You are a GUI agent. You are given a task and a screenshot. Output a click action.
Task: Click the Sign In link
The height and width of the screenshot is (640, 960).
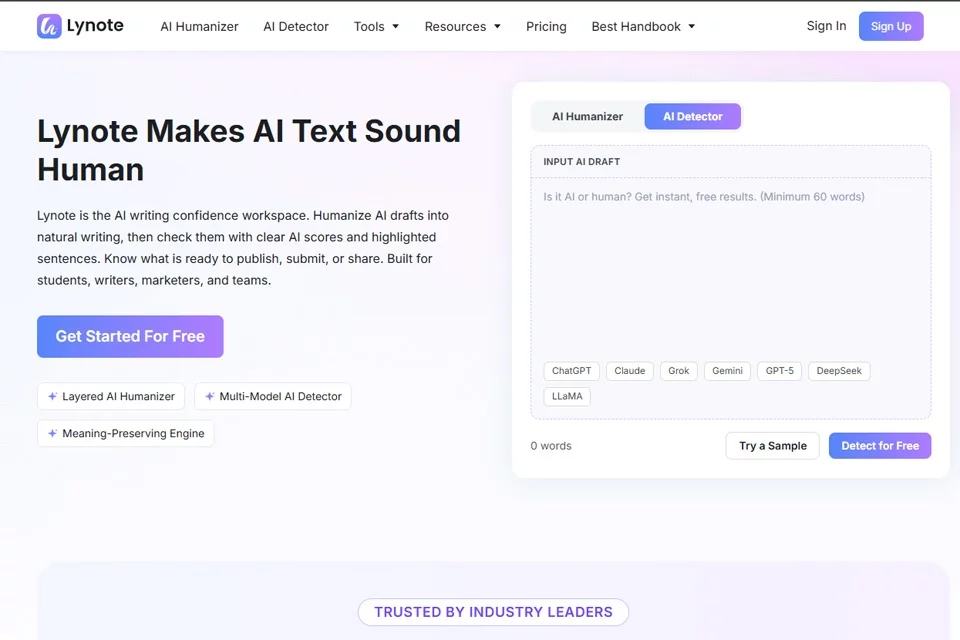(826, 26)
